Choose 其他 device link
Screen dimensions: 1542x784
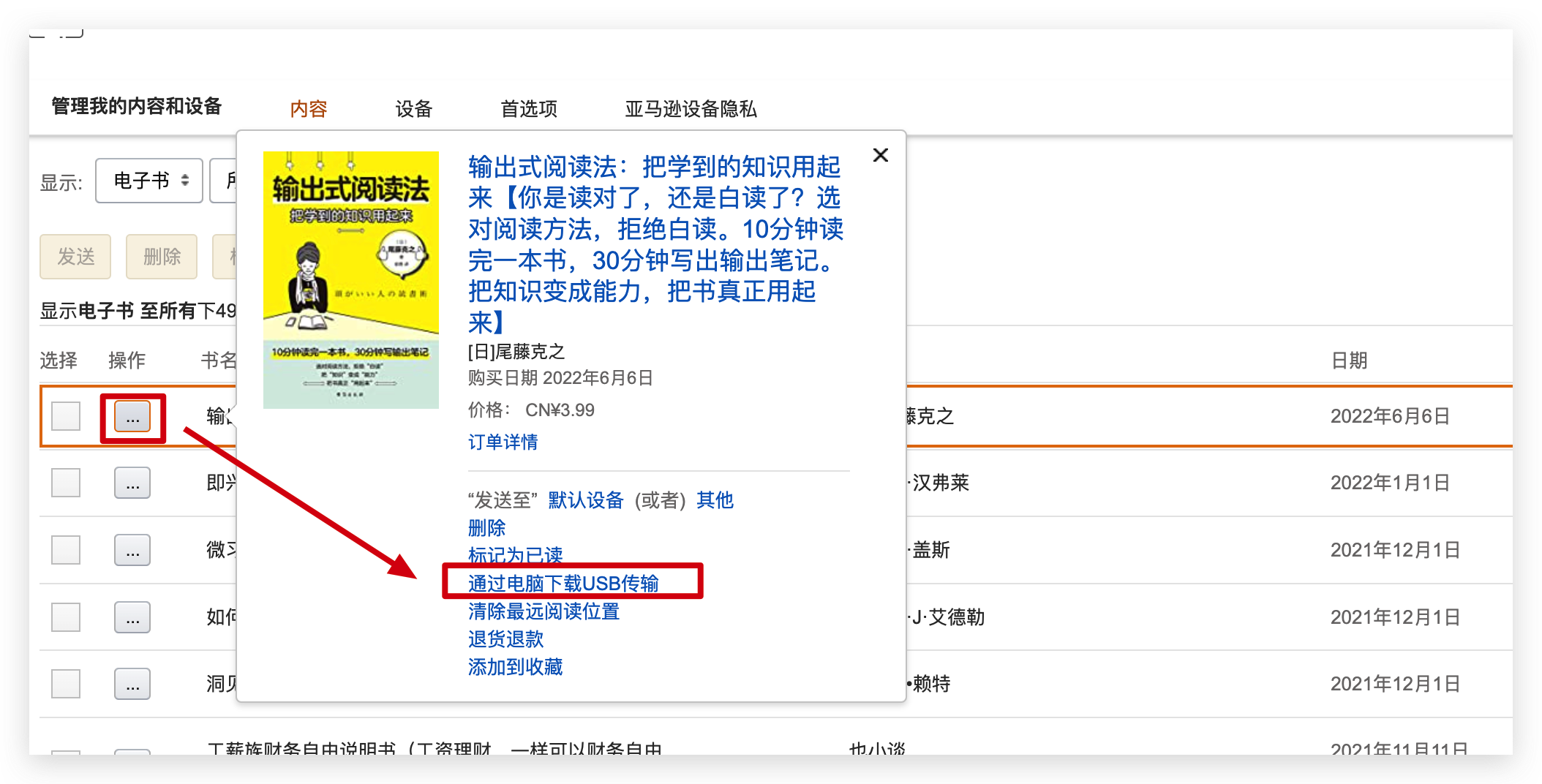[x=715, y=500]
